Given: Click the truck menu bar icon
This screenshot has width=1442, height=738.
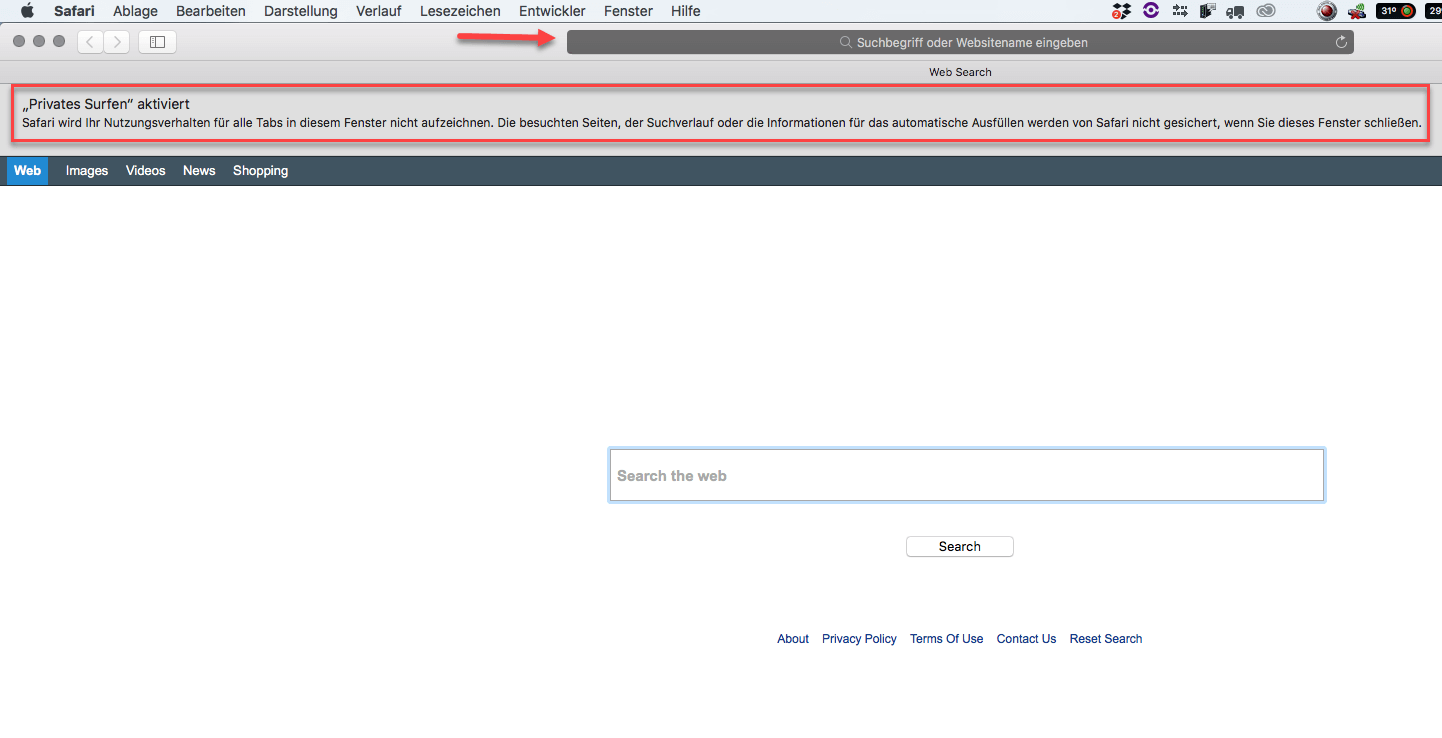Looking at the screenshot, I should pos(1236,12).
